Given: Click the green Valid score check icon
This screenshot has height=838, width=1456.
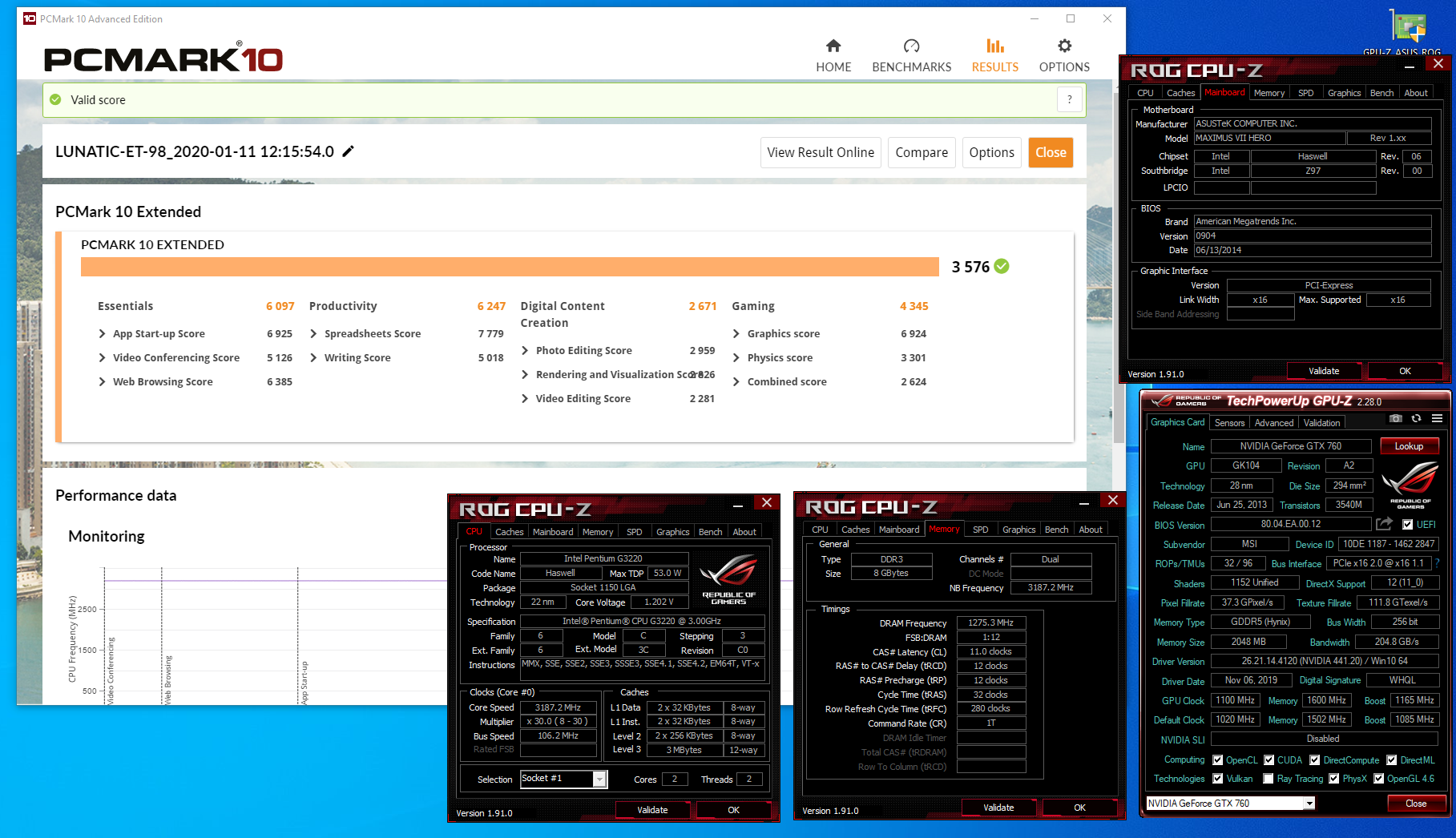Looking at the screenshot, I should pos(55,99).
